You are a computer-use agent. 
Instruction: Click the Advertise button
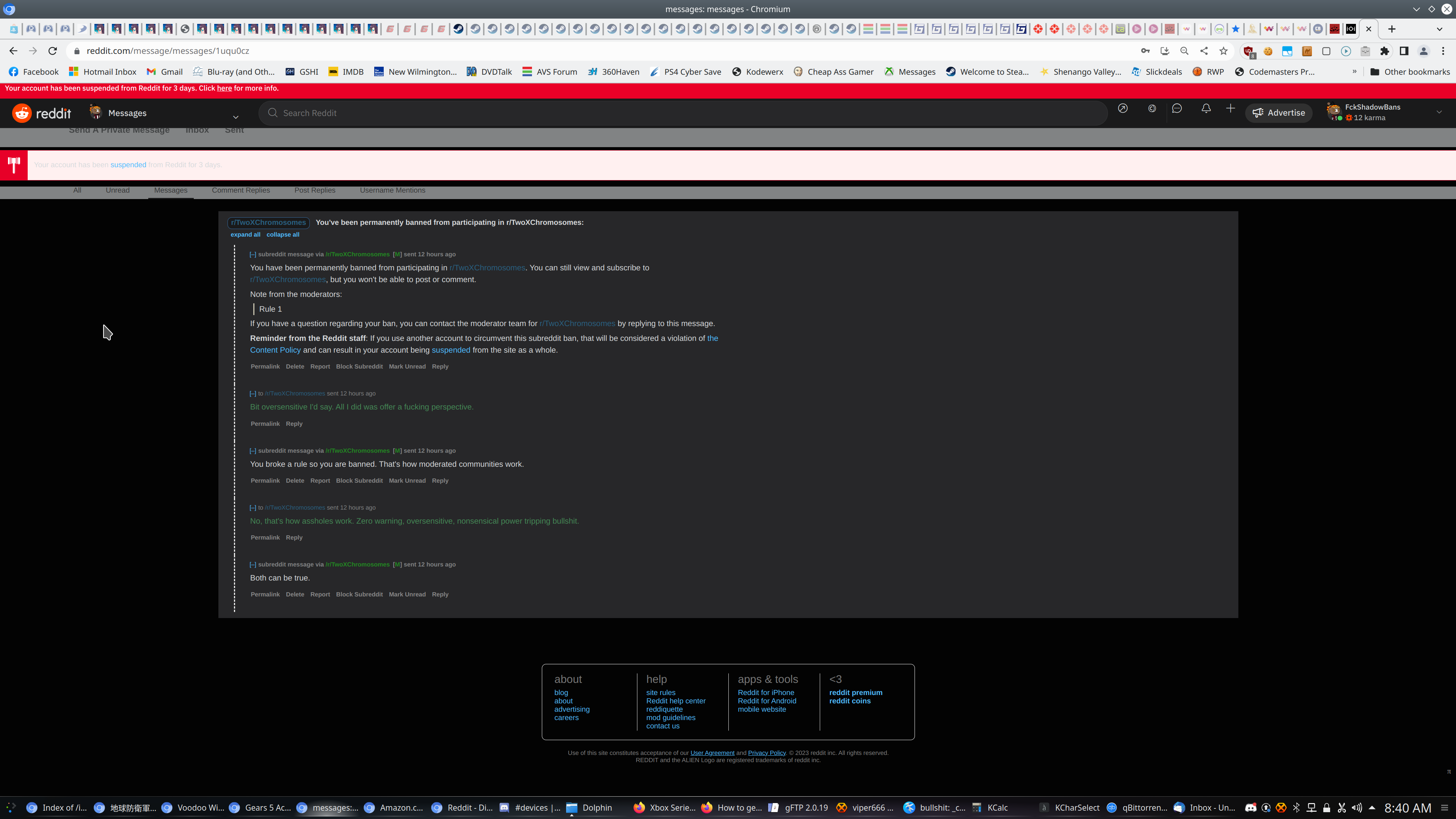pyautogui.click(x=1279, y=113)
